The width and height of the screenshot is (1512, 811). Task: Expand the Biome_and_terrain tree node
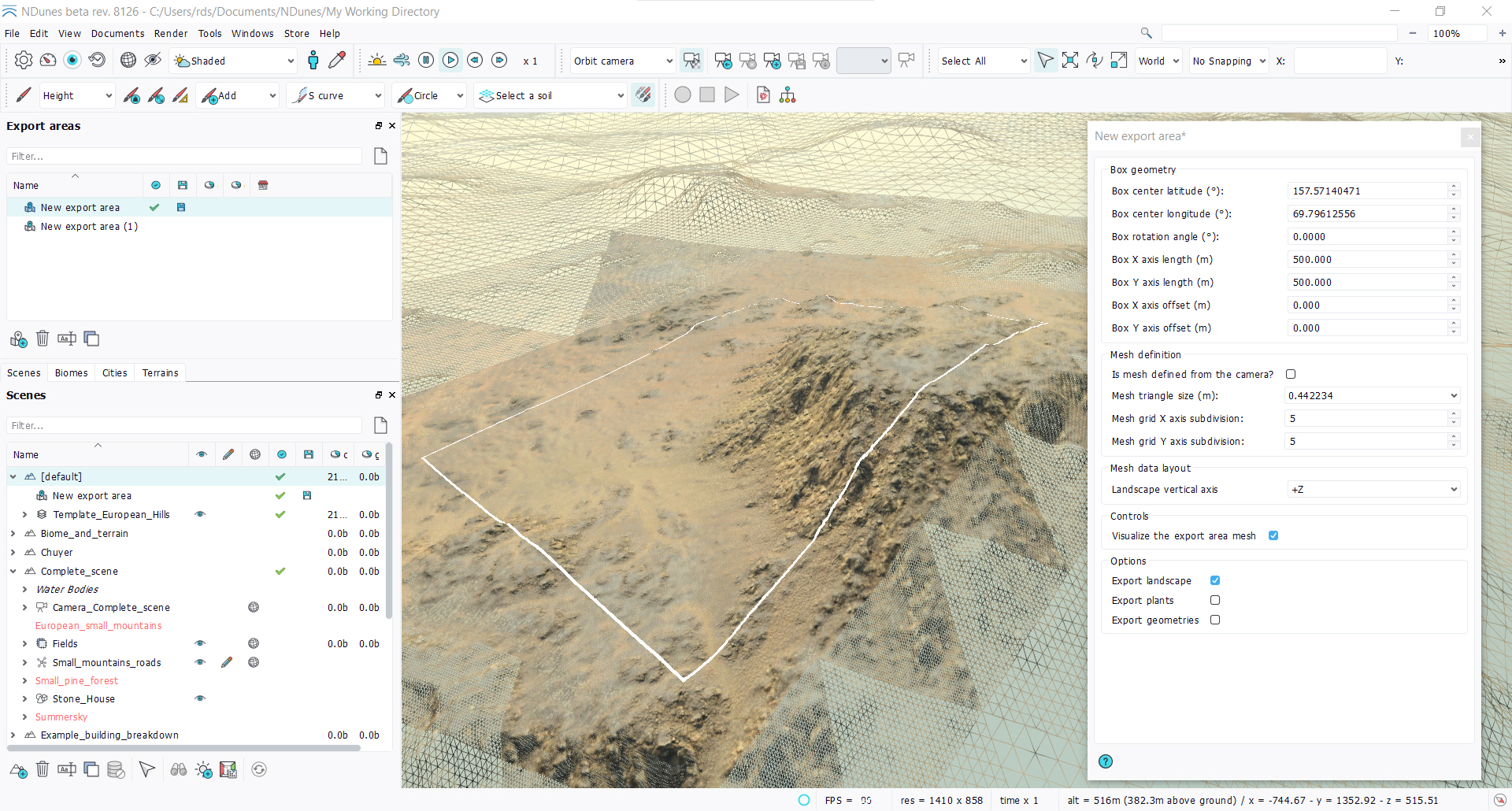(x=13, y=534)
